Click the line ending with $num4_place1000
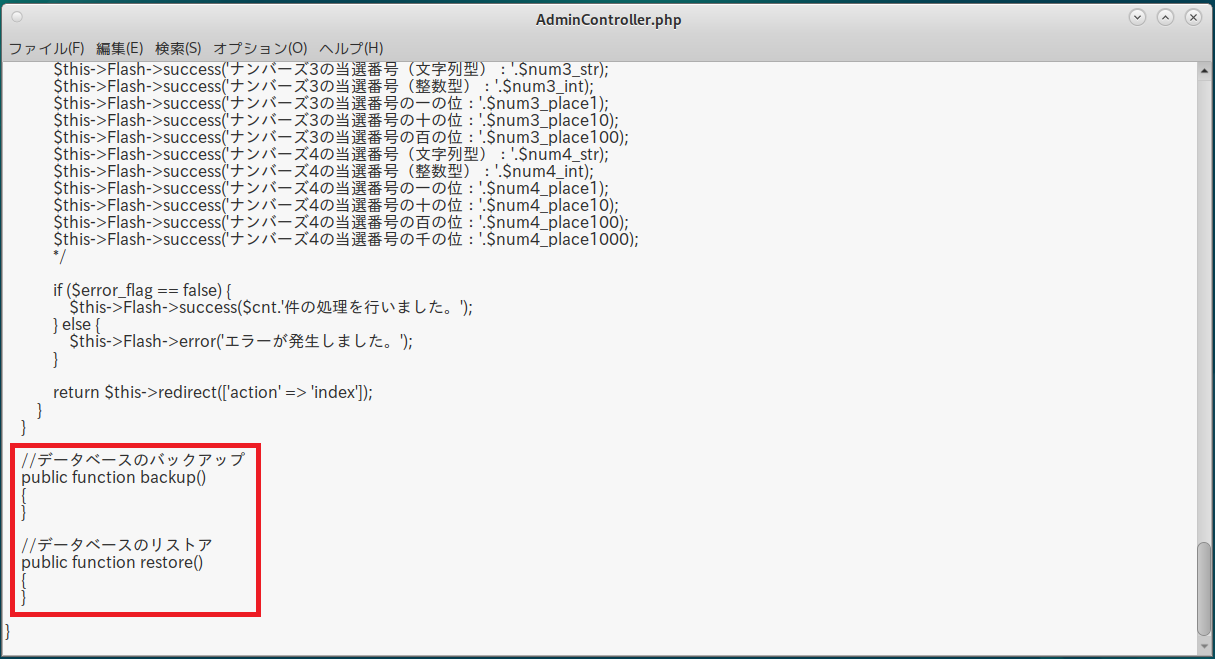1215x659 pixels. click(x=345, y=239)
